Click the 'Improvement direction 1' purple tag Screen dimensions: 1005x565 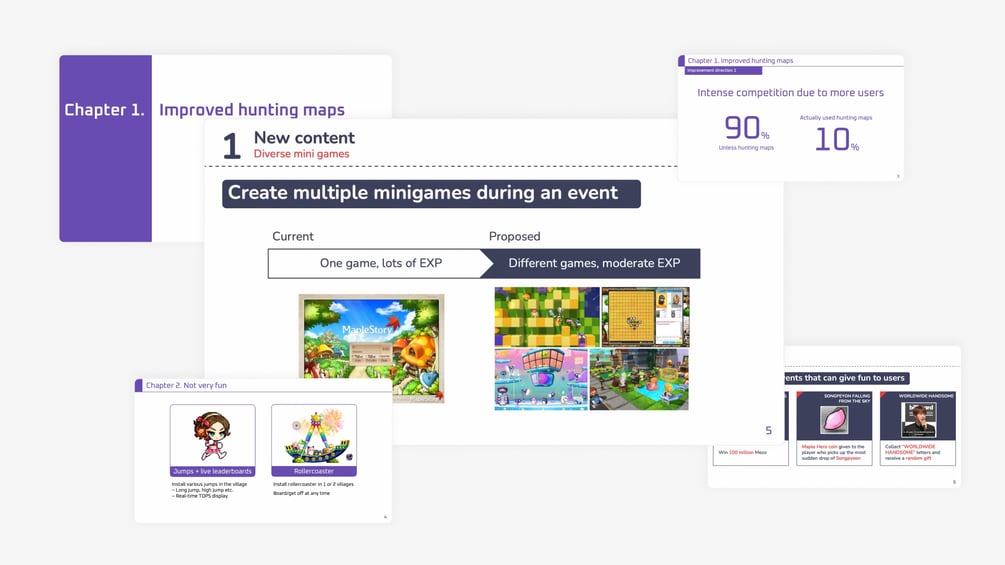(723, 70)
